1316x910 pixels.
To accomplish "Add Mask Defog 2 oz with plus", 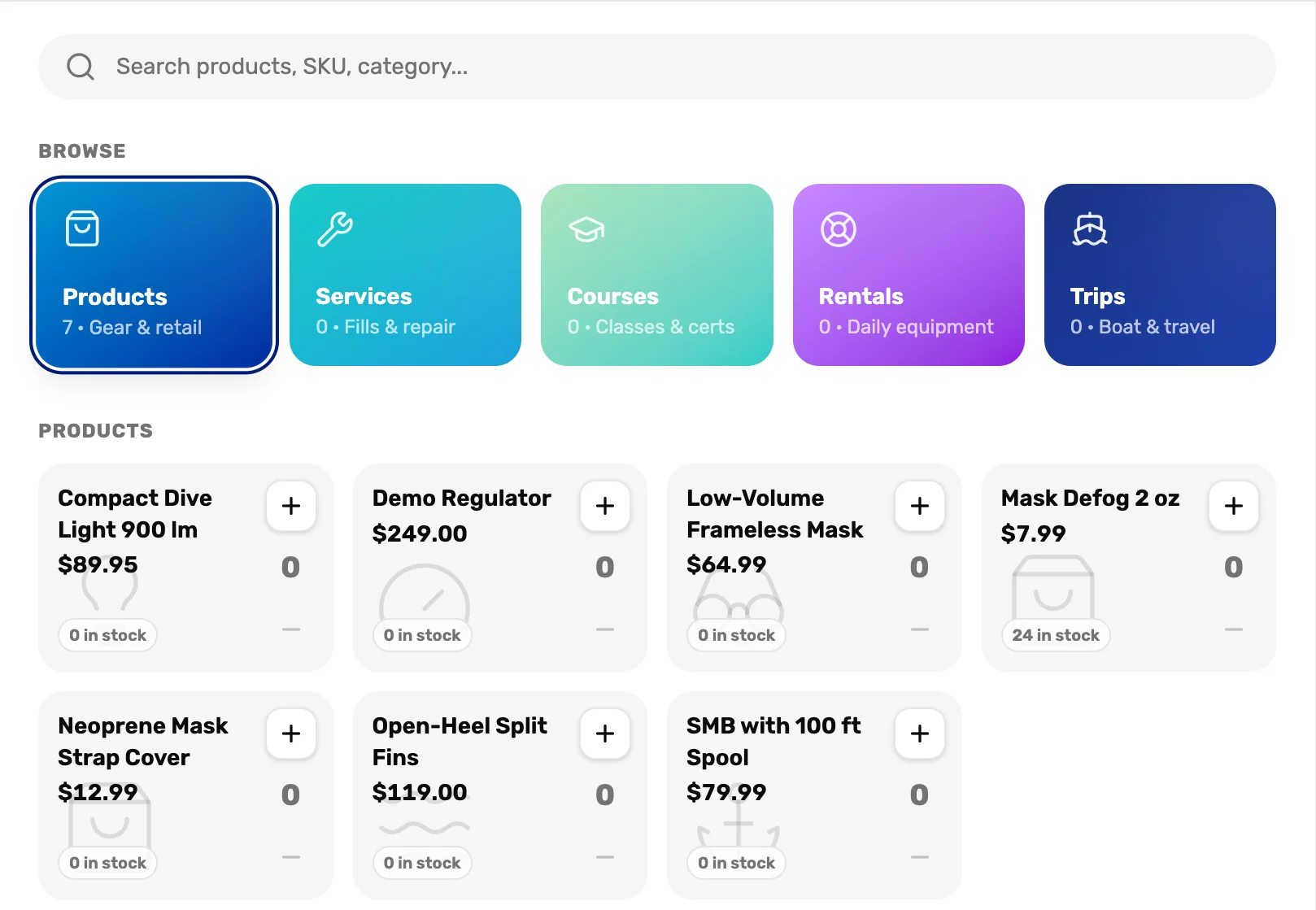I will pos(1234,506).
